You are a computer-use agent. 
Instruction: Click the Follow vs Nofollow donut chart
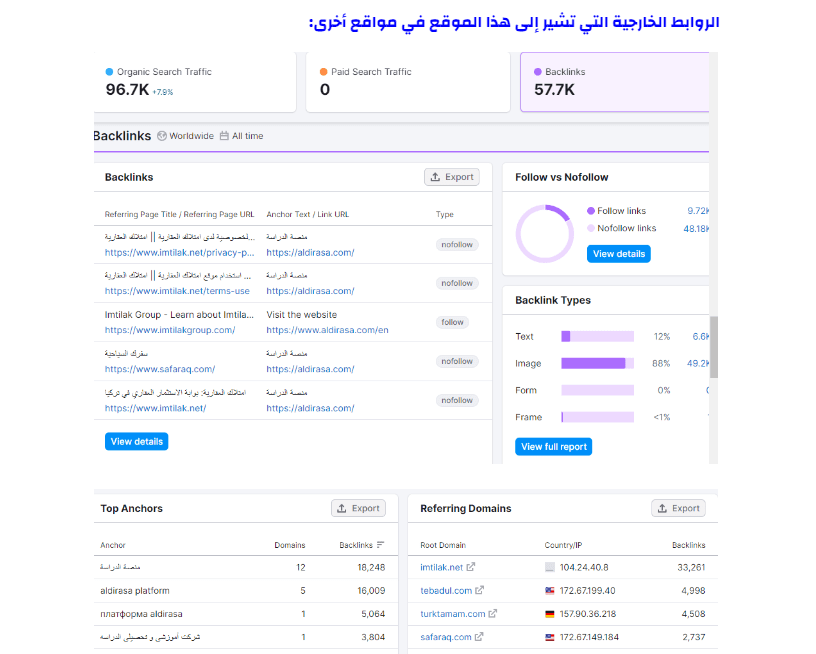pyautogui.click(x=545, y=233)
